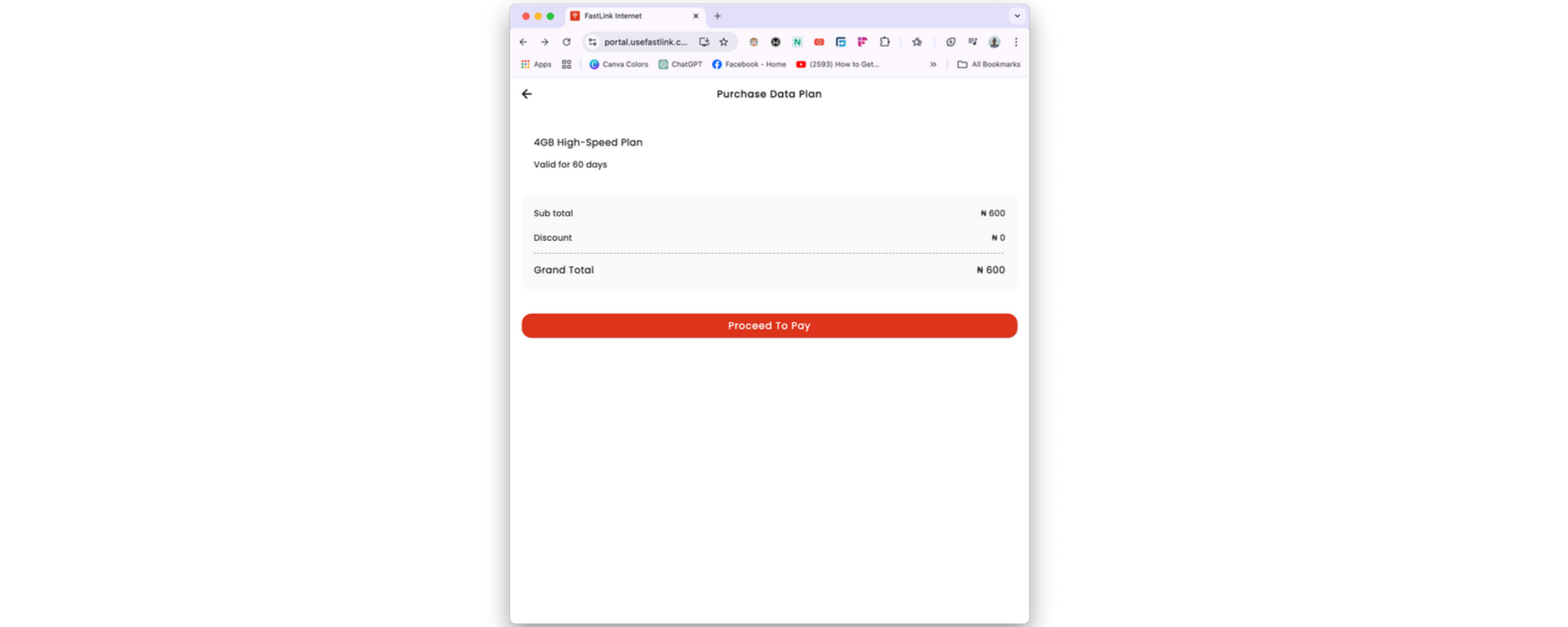Open the ChatGPT bookmark

pyautogui.click(x=680, y=65)
